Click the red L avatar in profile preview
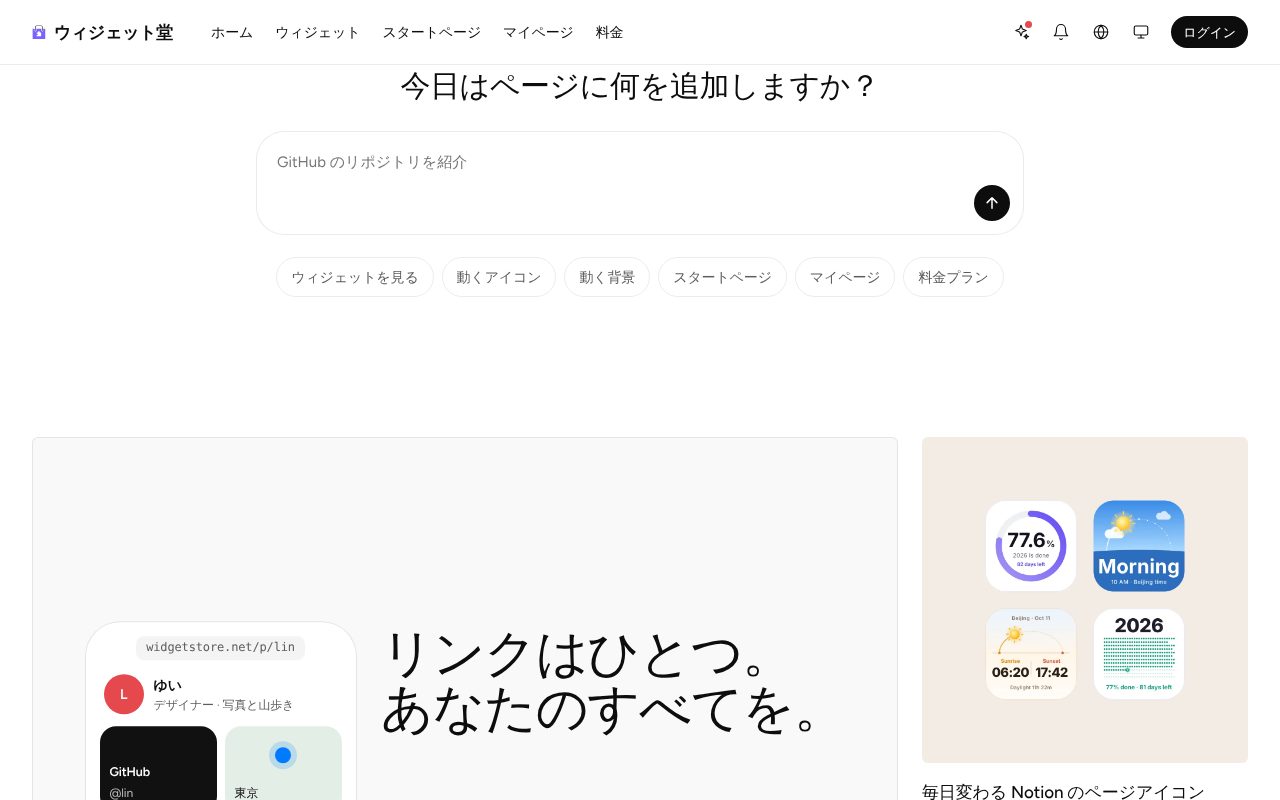The width and height of the screenshot is (1280, 800). pyautogui.click(x=124, y=694)
